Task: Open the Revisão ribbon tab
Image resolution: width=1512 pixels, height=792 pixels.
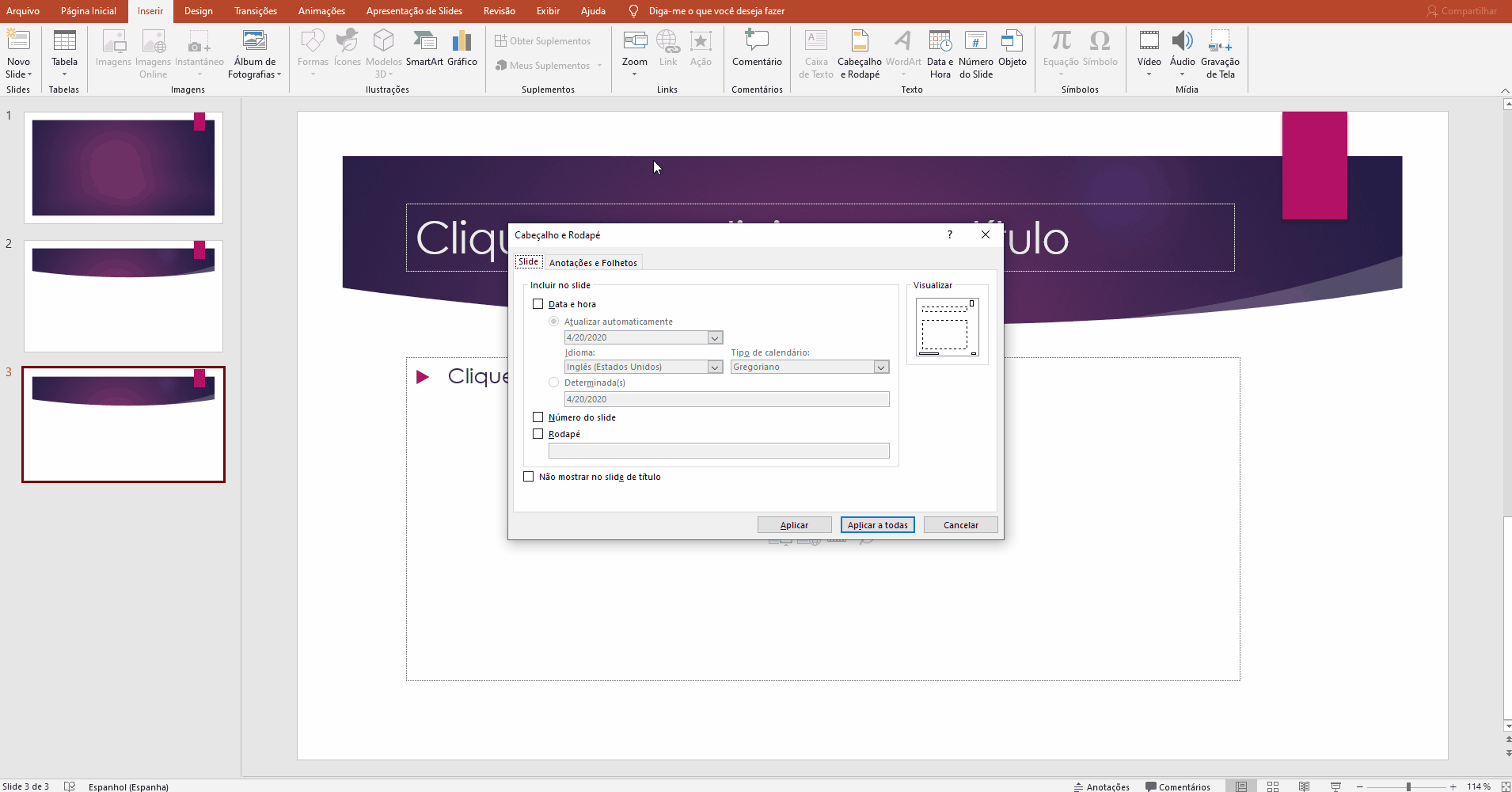Action: [500, 11]
